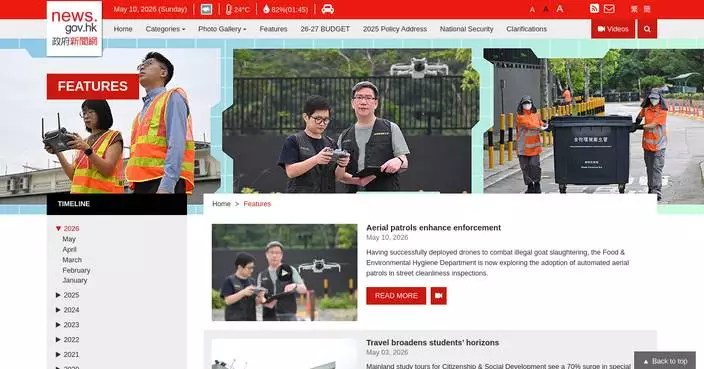Screen dimensions: 704x369
Task: Click Back to top button
Action: tap(665, 361)
